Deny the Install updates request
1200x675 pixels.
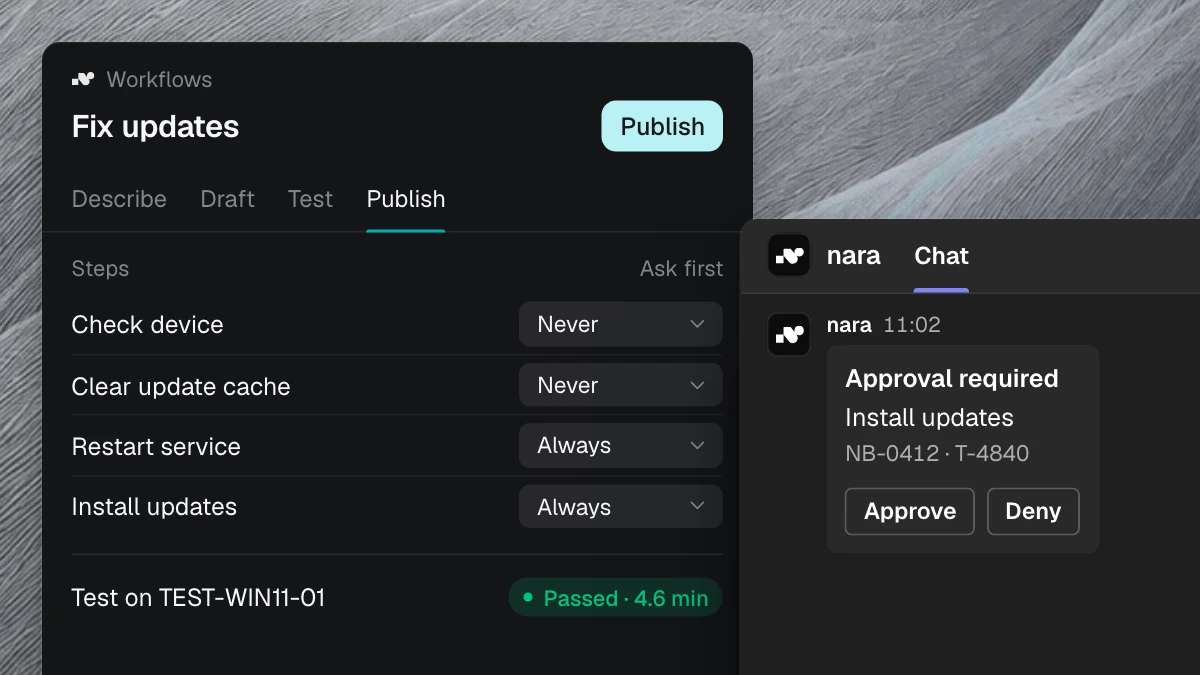tap(1033, 511)
